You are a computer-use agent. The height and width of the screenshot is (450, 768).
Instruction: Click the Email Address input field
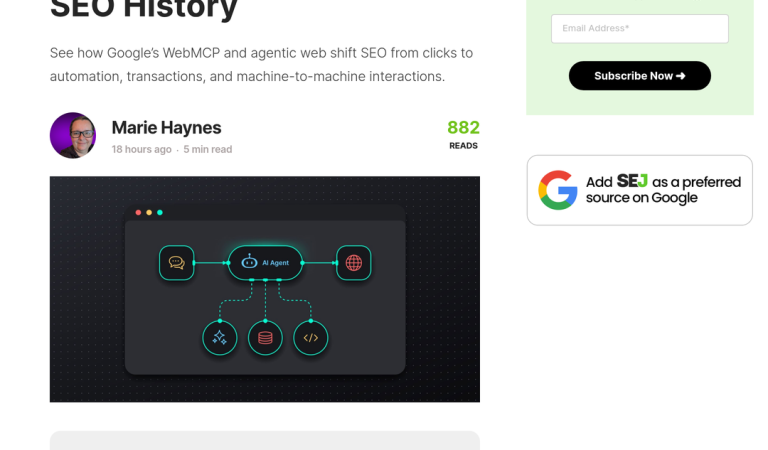coord(640,28)
